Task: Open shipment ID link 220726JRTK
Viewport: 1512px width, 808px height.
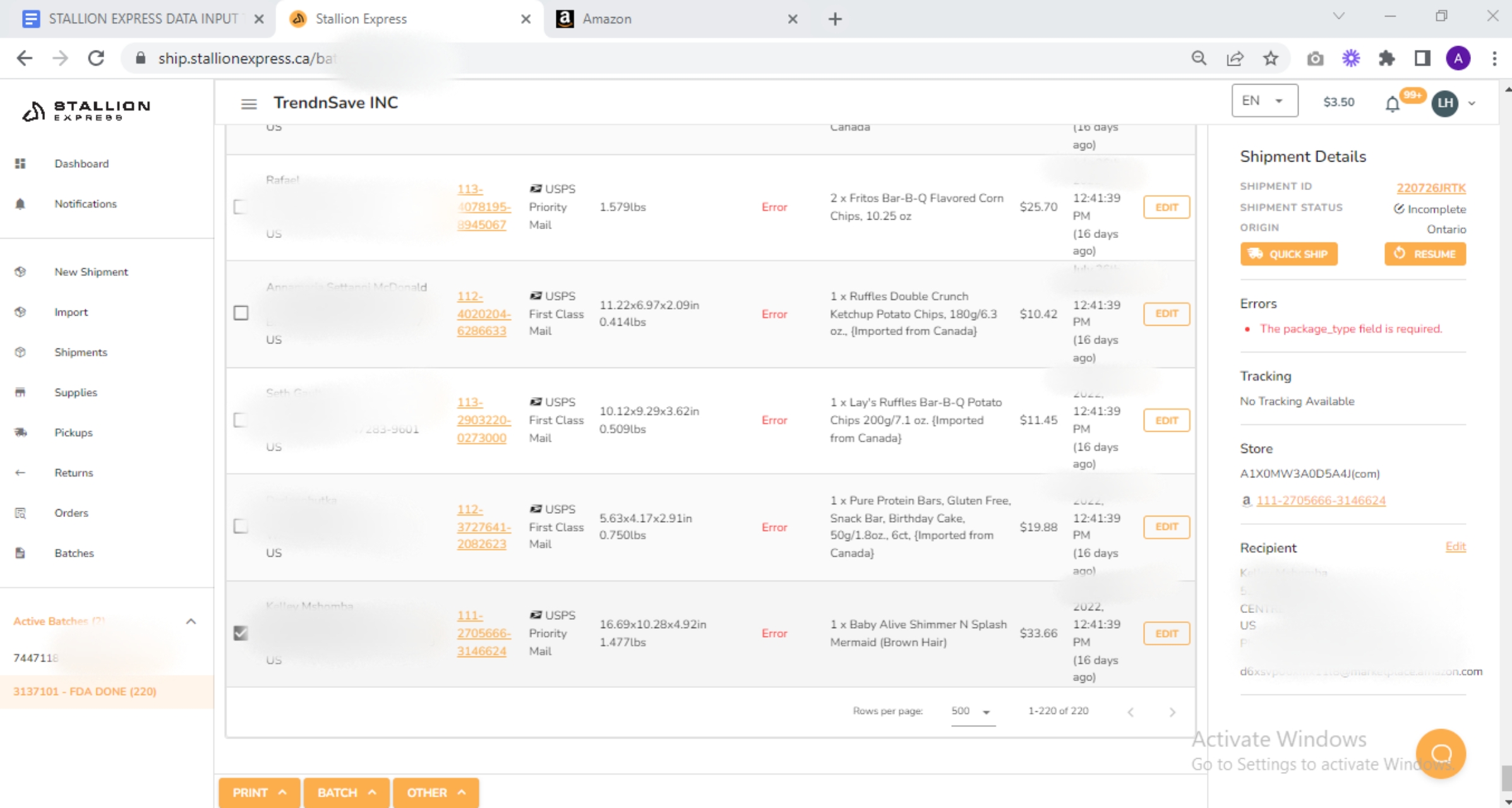Action: click(x=1431, y=187)
